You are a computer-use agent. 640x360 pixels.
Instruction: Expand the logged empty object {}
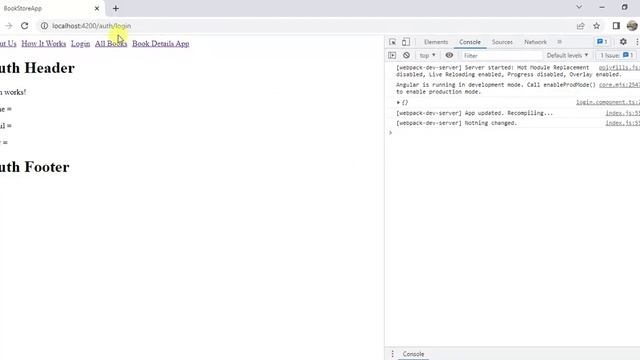tap(398, 102)
